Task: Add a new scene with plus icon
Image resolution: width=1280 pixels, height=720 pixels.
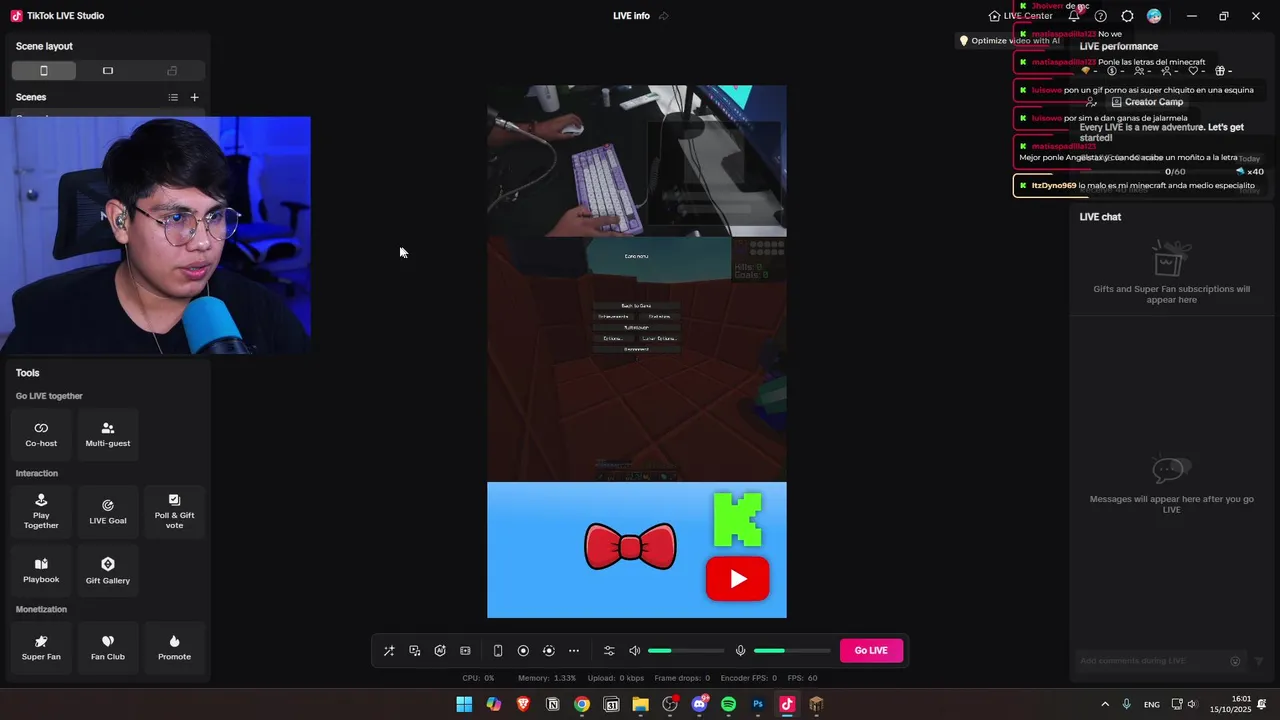Action: [194, 97]
